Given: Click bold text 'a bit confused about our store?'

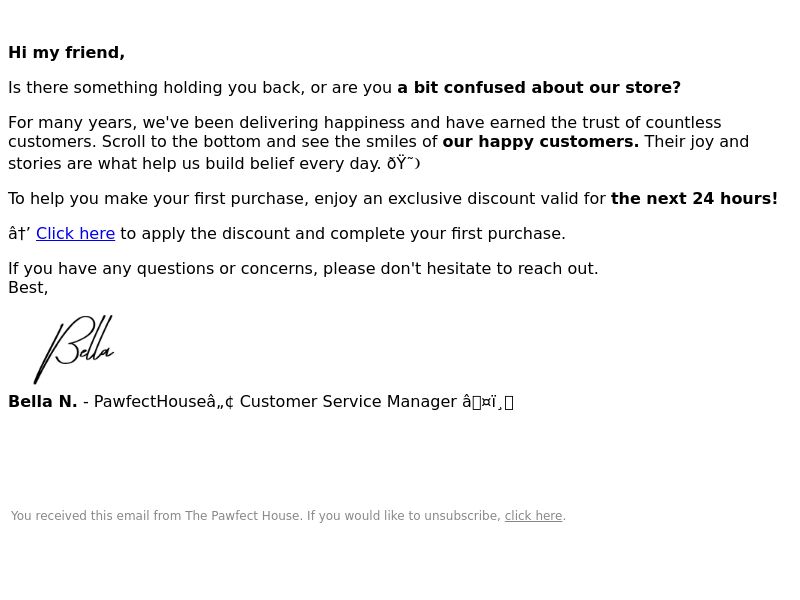Looking at the screenshot, I should tap(539, 88).
